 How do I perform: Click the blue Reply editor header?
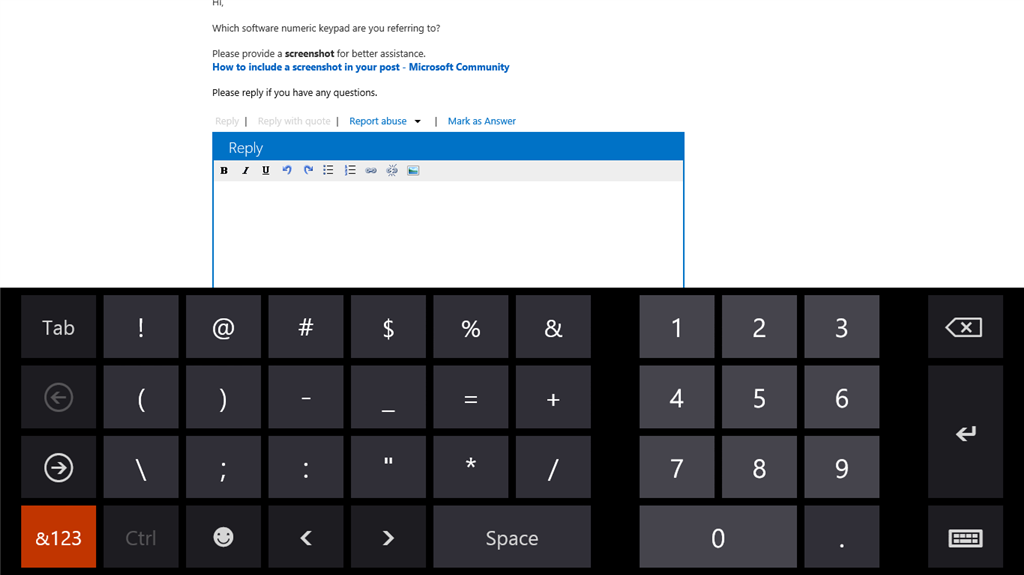(448, 147)
